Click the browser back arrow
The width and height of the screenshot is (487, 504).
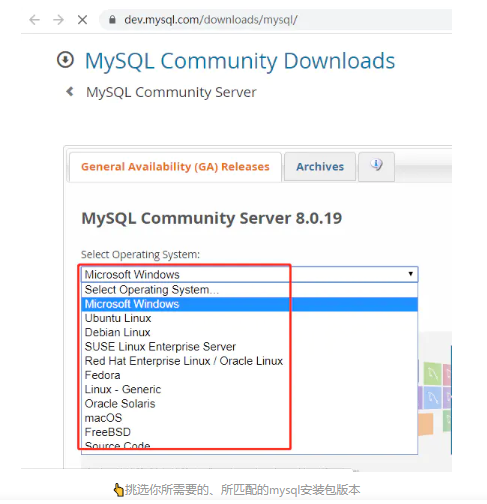[35, 20]
